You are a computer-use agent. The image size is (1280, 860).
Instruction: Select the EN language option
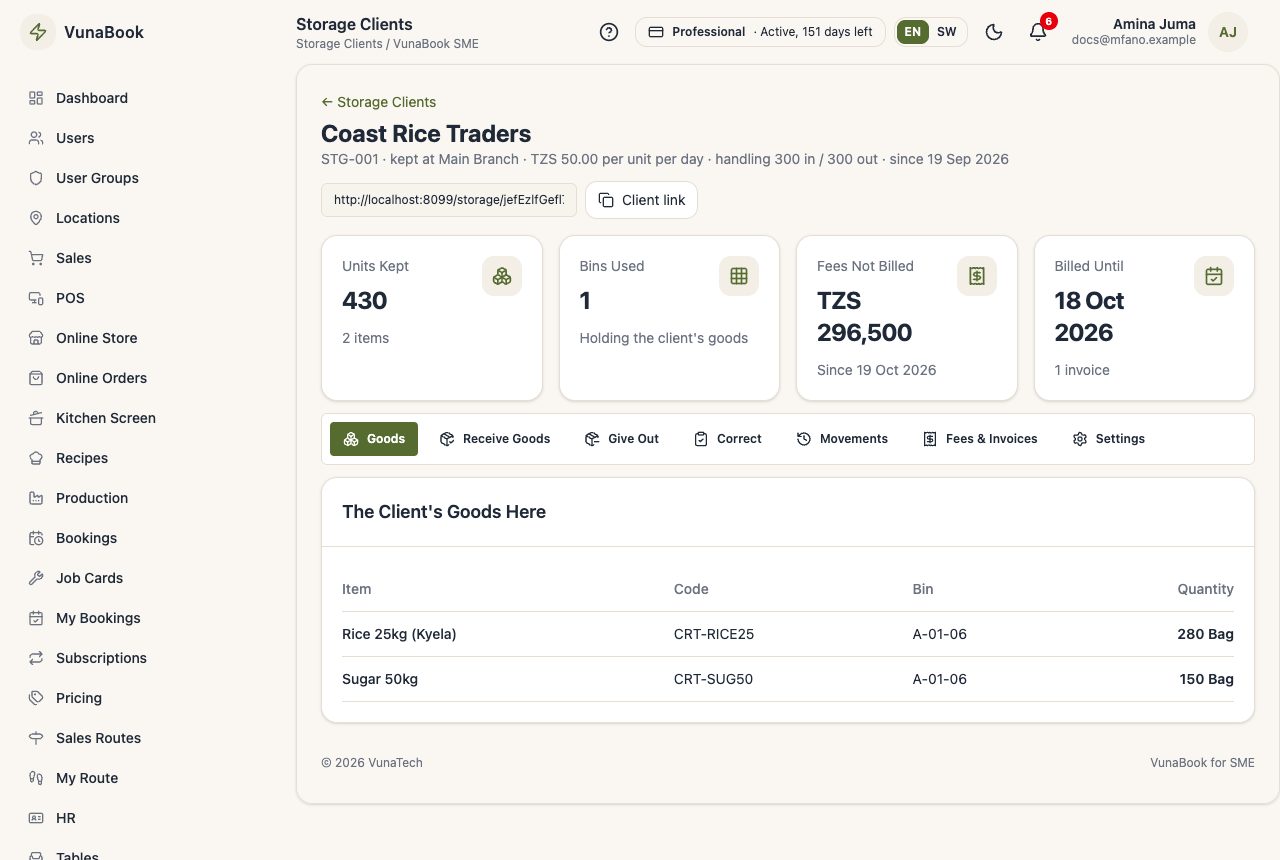913,32
